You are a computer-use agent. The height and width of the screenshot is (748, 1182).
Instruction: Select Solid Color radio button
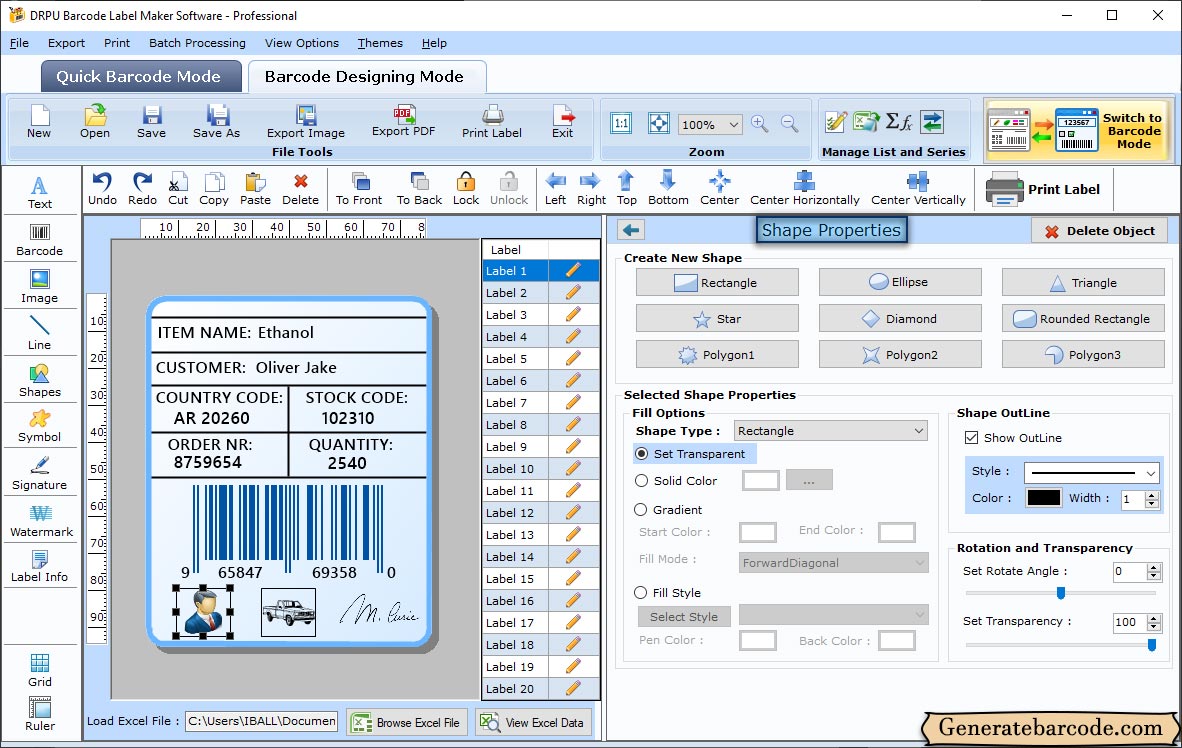point(642,480)
